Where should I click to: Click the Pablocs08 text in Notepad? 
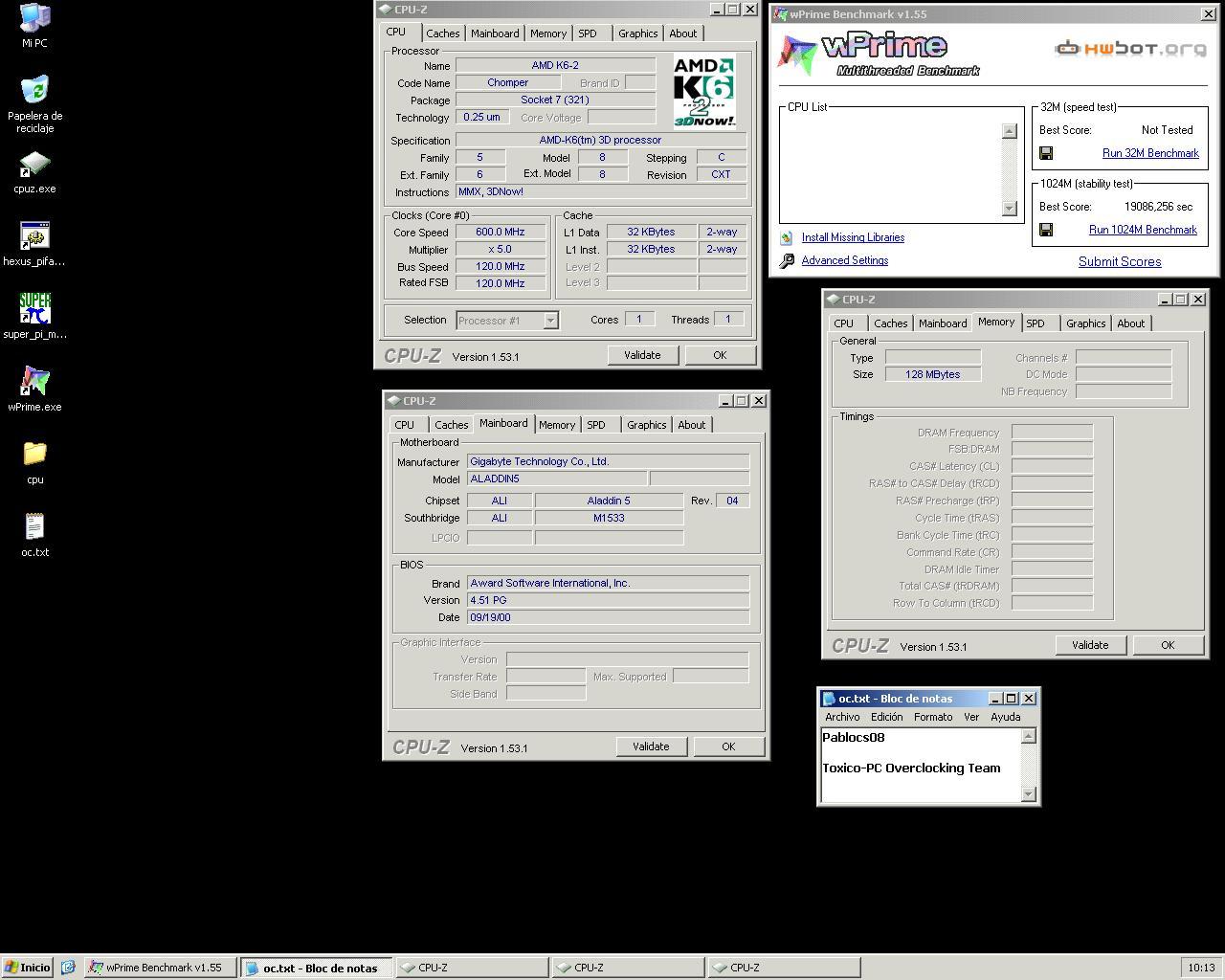pyautogui.click(x=853, y=737)
